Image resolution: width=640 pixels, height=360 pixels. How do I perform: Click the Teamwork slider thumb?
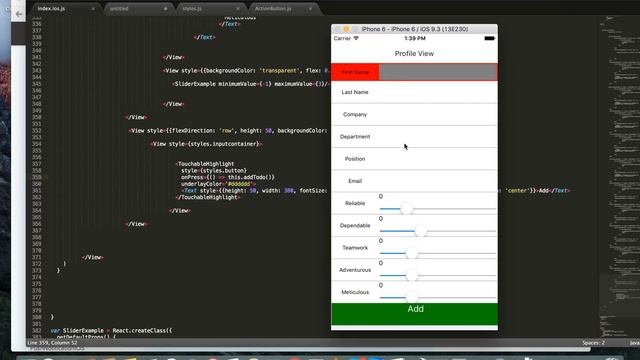click(411, 253)
